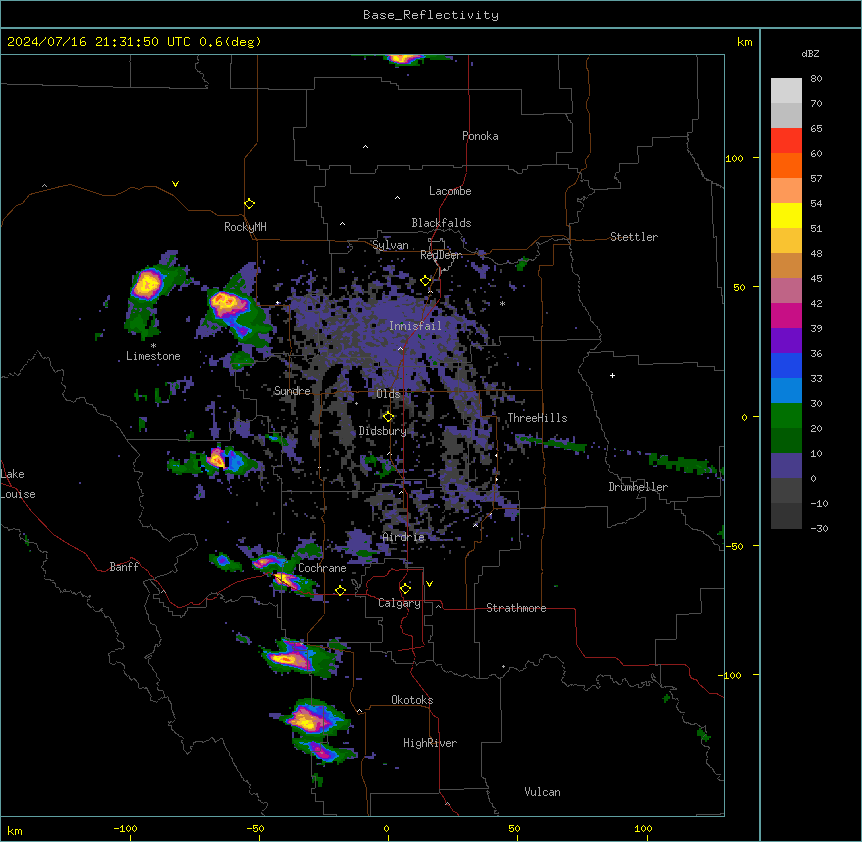Screen dimensions: 862x842
Task: Click the Base_Reflectivity title text
Action: tap(431, 15)
